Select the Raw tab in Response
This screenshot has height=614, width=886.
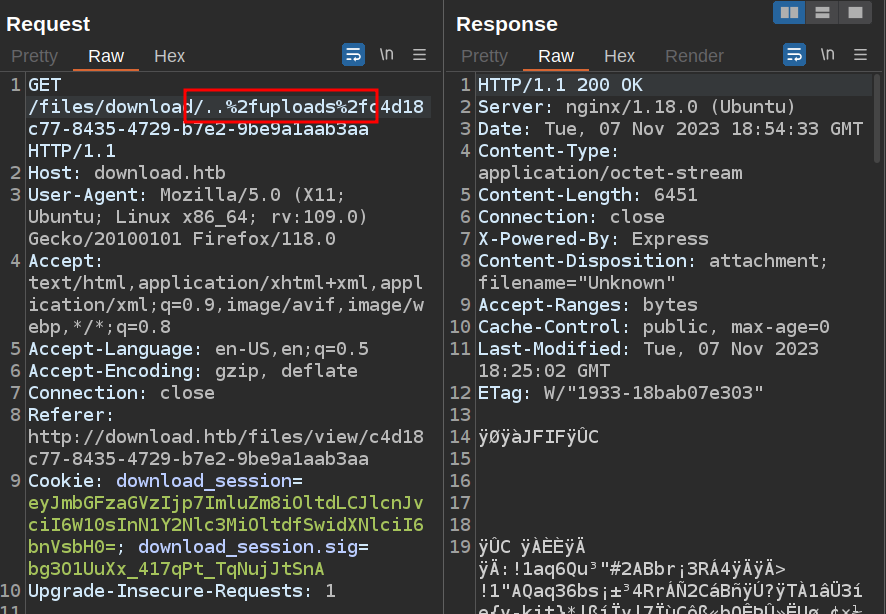pyautogui.click(x=556, y=56)
